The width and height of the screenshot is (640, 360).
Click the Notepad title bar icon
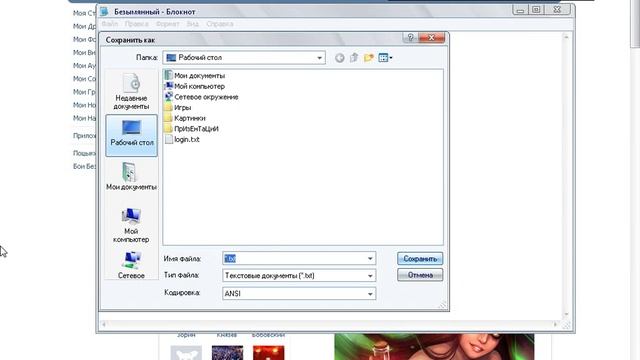pyautogui.click(x=104, y=11)
